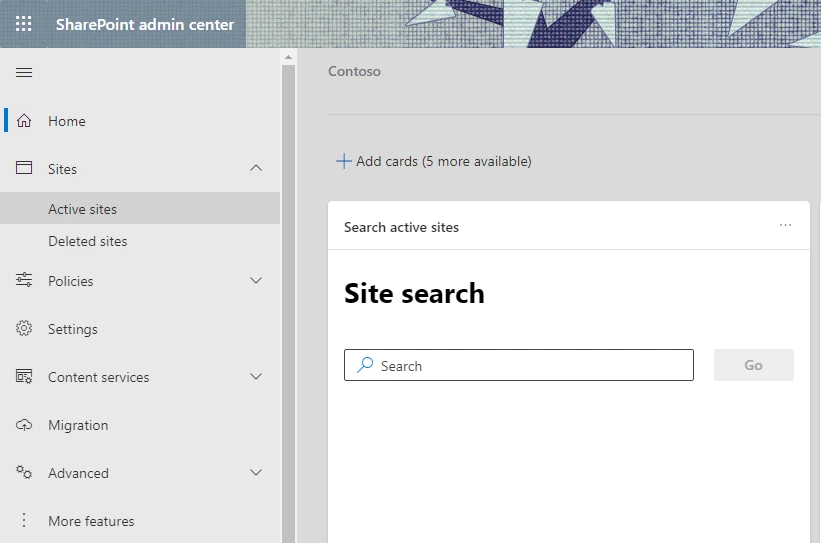Click the Go button
The image size is (821, 543).
pos(753,365)
